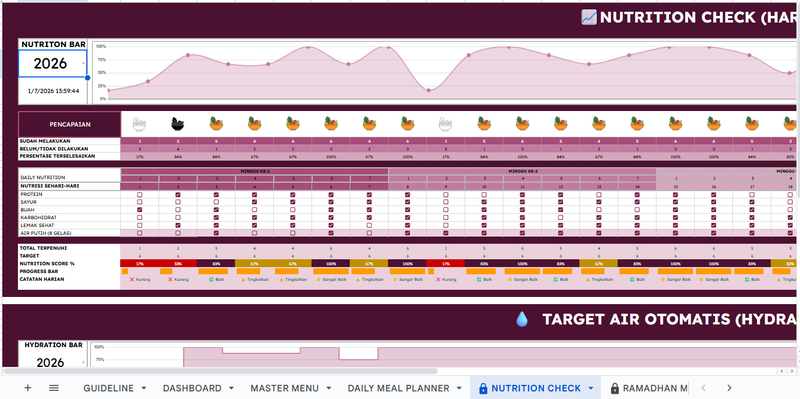Open the Guideline tab dropdown arrow
The image size is (800, 399).
(144, 388)
